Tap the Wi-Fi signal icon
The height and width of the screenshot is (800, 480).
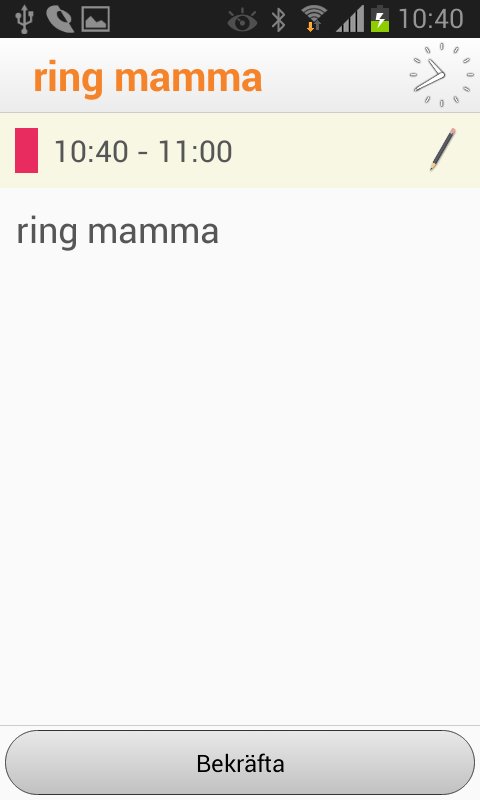point(314,19)
